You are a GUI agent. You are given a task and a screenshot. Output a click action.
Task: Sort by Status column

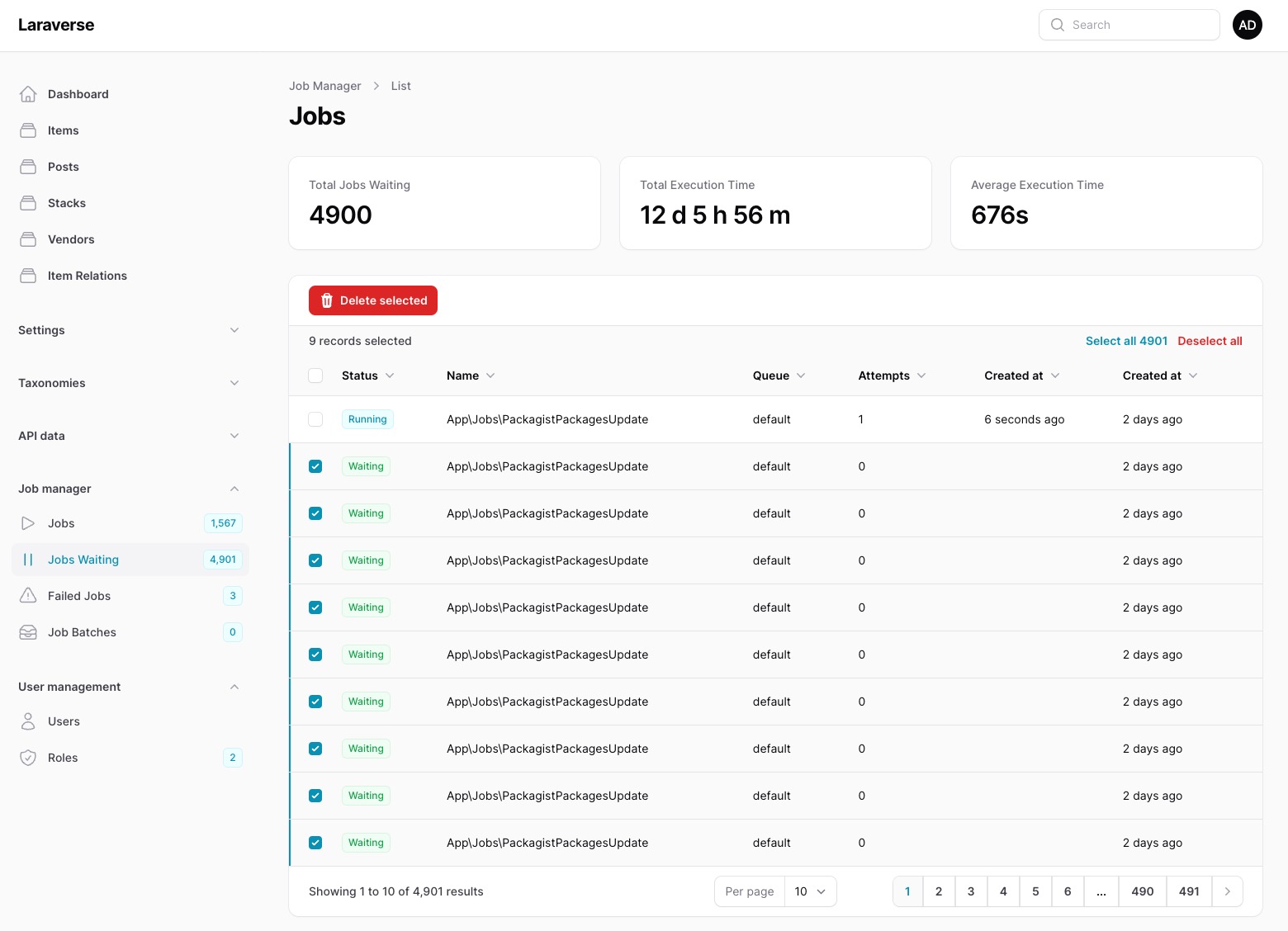coord(368,376)
